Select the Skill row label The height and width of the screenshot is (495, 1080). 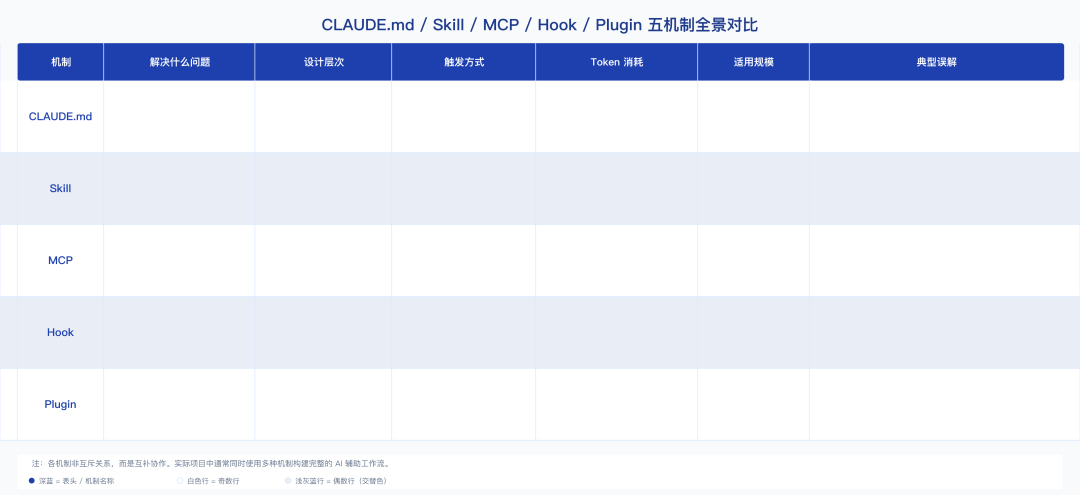point(61,188)
